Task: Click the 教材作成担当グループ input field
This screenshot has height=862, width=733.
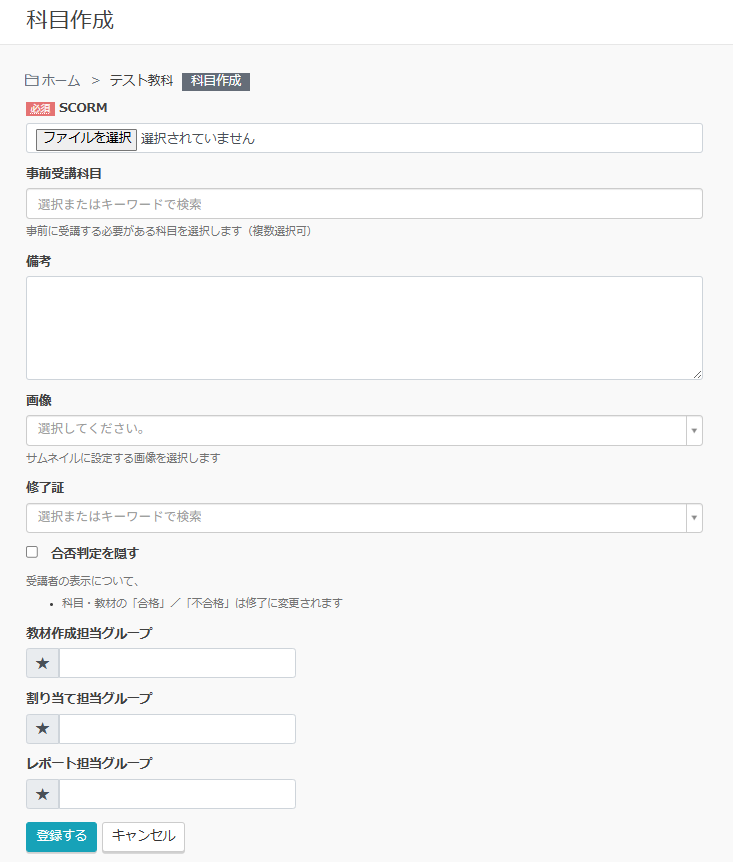Action: (177, 663)
